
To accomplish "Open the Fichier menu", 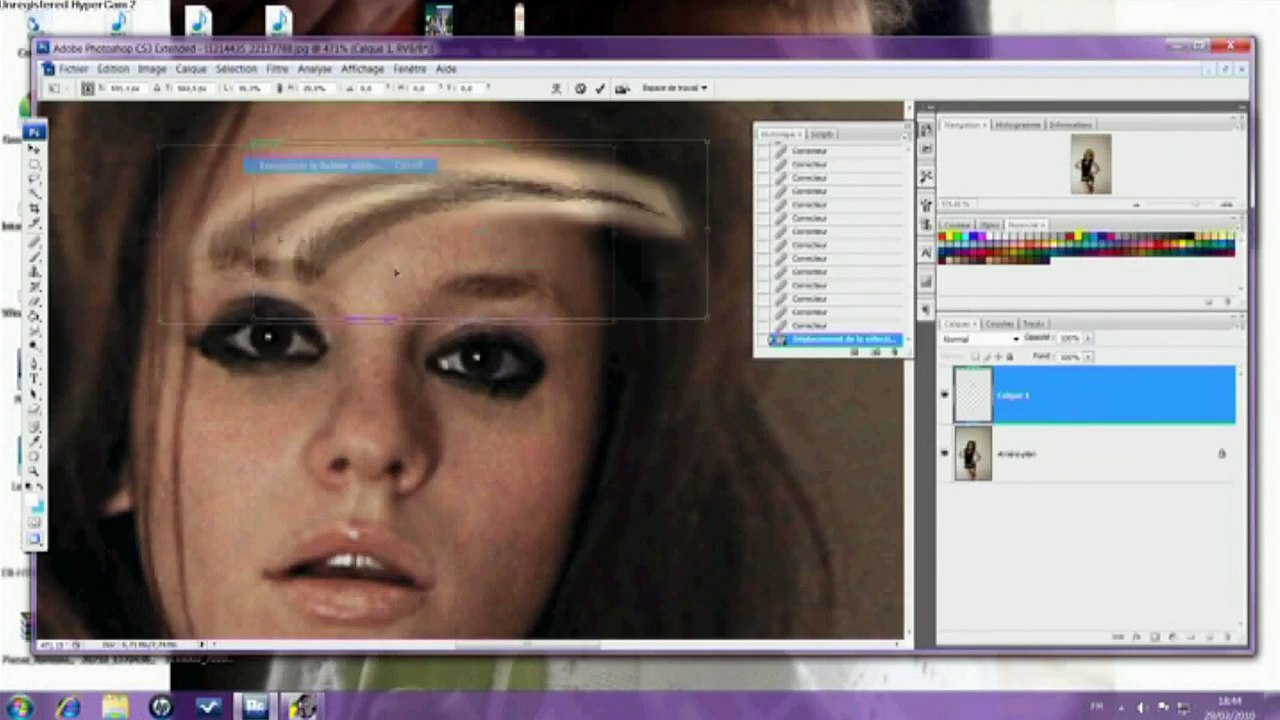I will tap(73, 69).
